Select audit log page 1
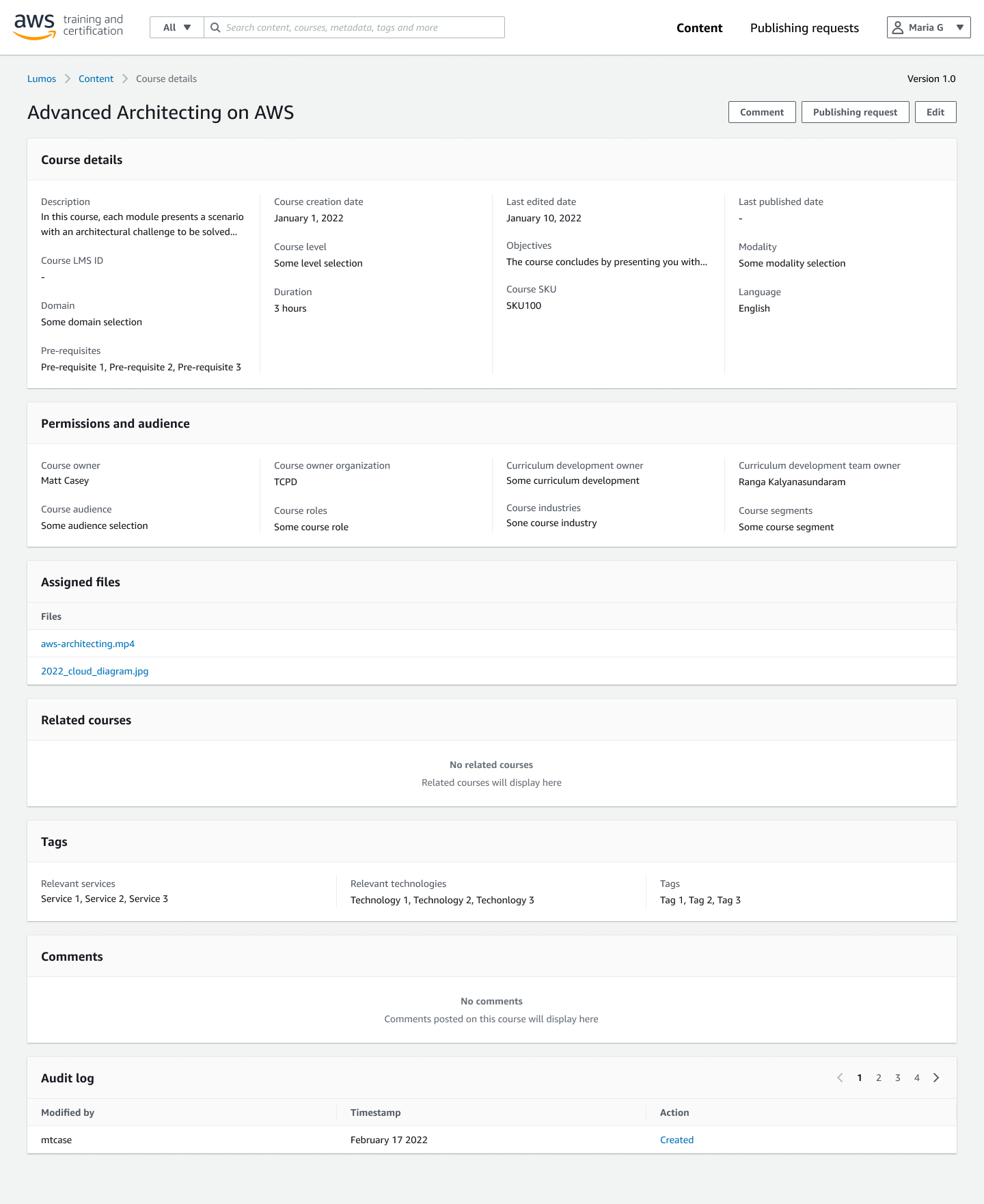This screenshot has width=984, height=1204. click(859, 1078)
